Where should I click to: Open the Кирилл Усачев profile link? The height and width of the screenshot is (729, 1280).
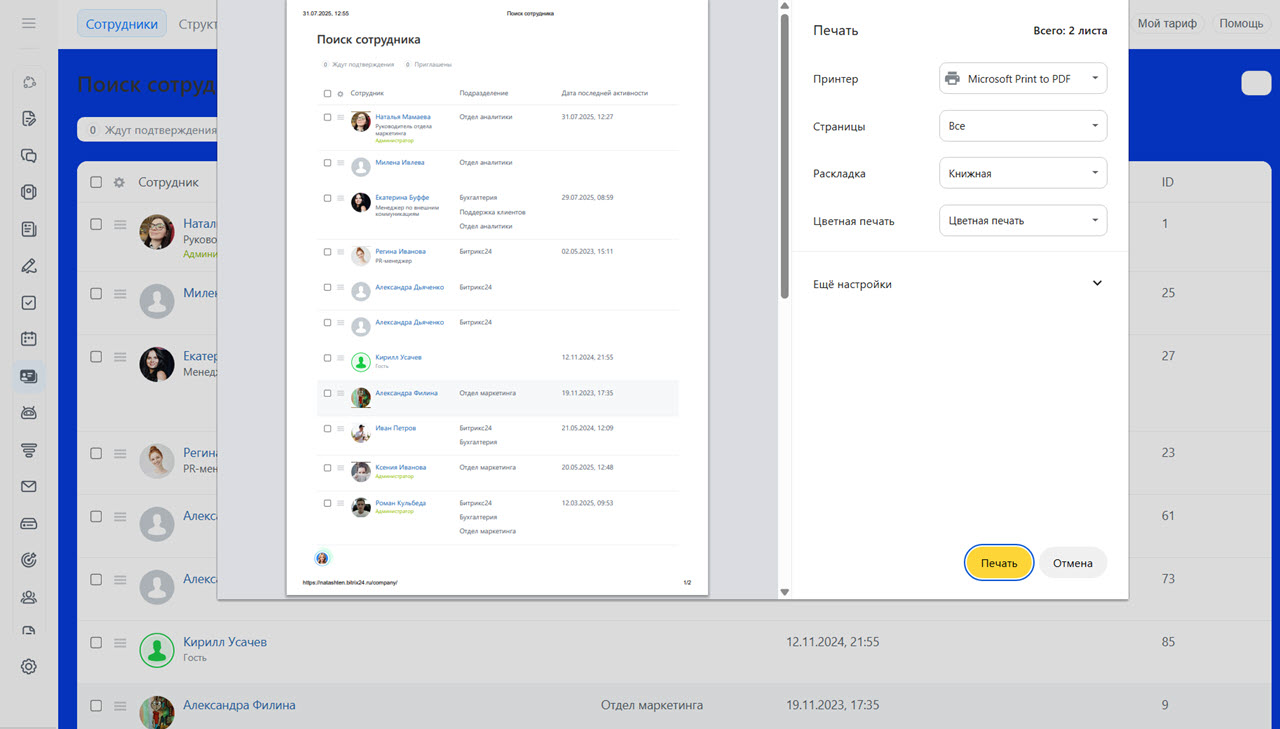[225, 642]
